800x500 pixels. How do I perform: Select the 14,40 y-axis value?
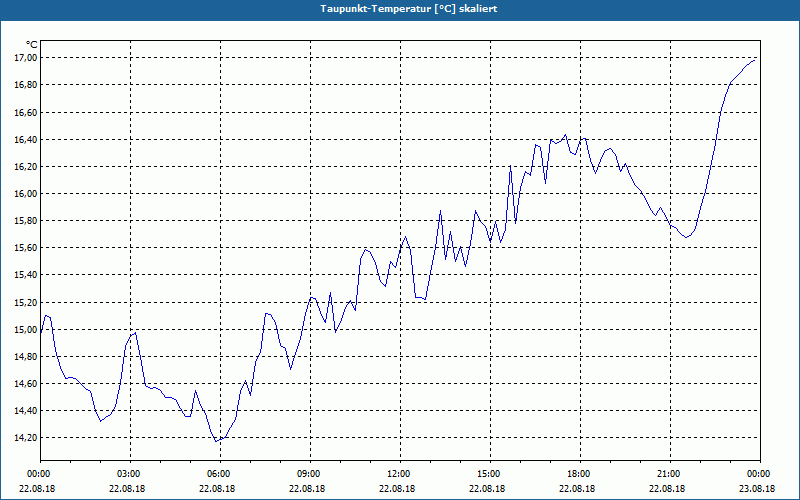[x=26, y=411]
